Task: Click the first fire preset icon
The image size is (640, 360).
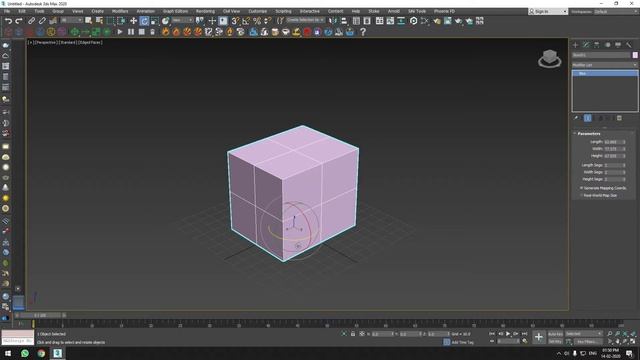Action: [x=165, y=32]
